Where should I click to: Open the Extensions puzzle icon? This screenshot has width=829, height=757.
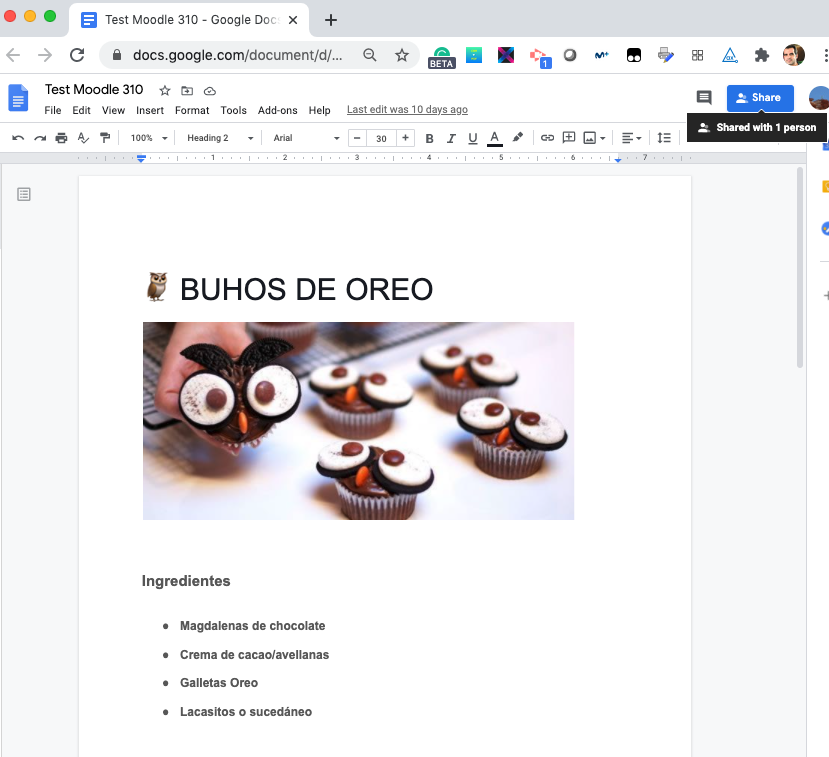(x=761, y=55)
